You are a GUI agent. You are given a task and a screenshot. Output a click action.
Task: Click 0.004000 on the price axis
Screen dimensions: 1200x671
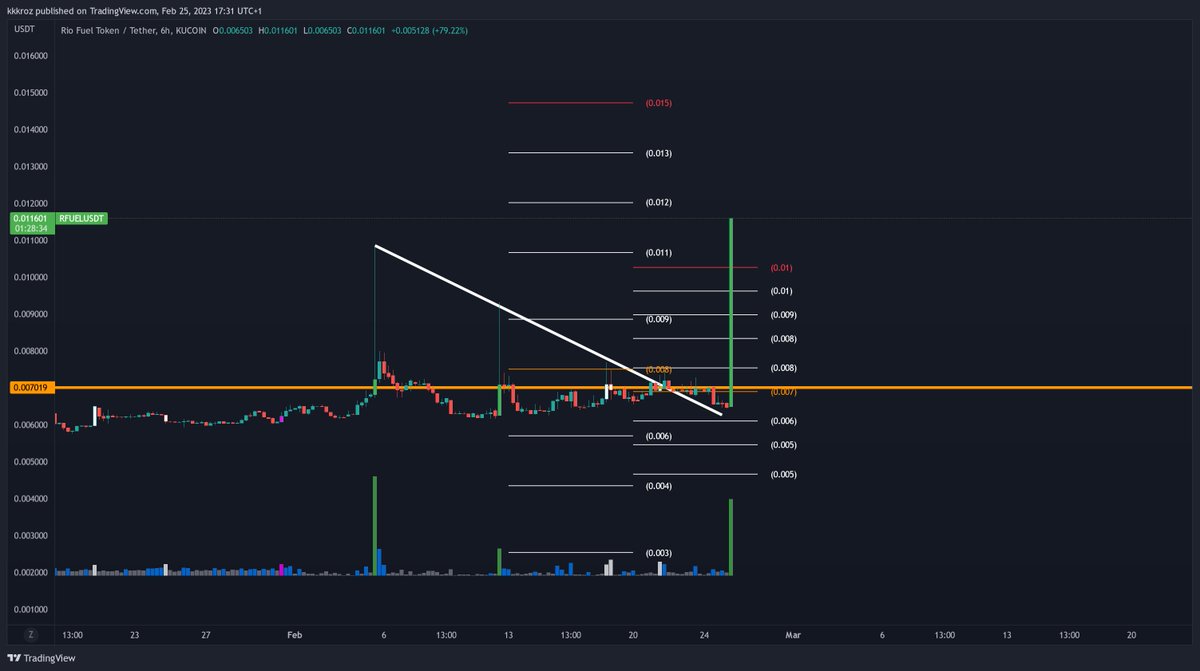click(x=30, y=499)
